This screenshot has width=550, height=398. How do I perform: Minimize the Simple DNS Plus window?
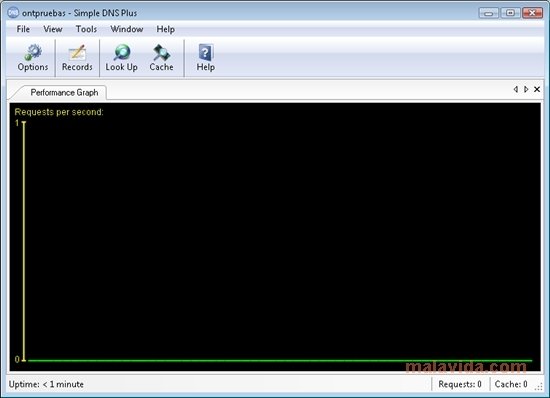pyautogui.click(x=488, y=13)
